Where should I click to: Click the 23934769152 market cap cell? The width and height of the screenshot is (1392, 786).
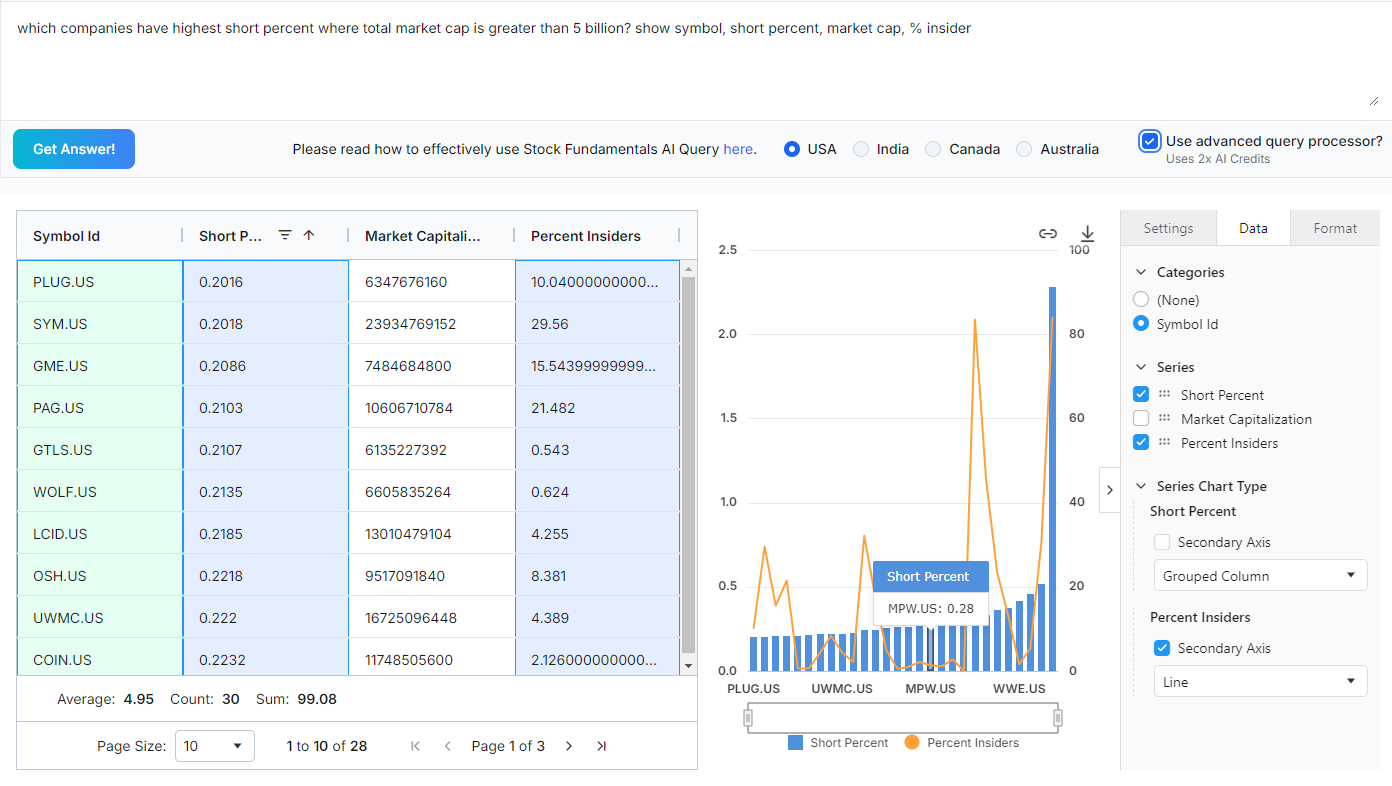[432, 324]
